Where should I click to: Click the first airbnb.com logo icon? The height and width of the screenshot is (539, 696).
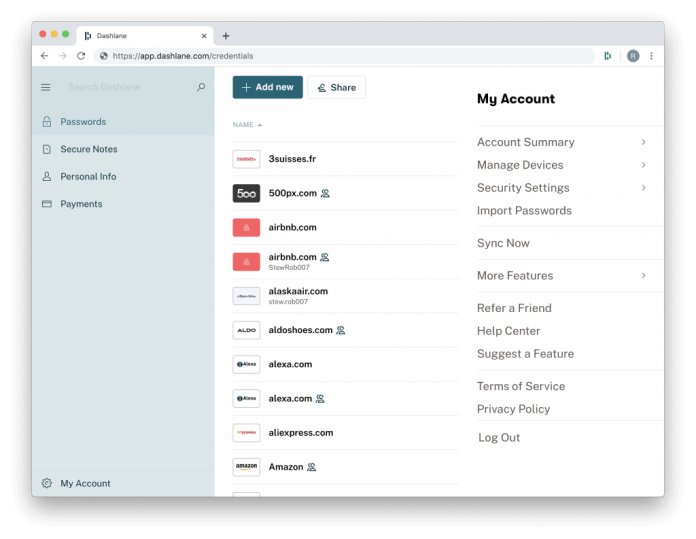pos(246,227)
